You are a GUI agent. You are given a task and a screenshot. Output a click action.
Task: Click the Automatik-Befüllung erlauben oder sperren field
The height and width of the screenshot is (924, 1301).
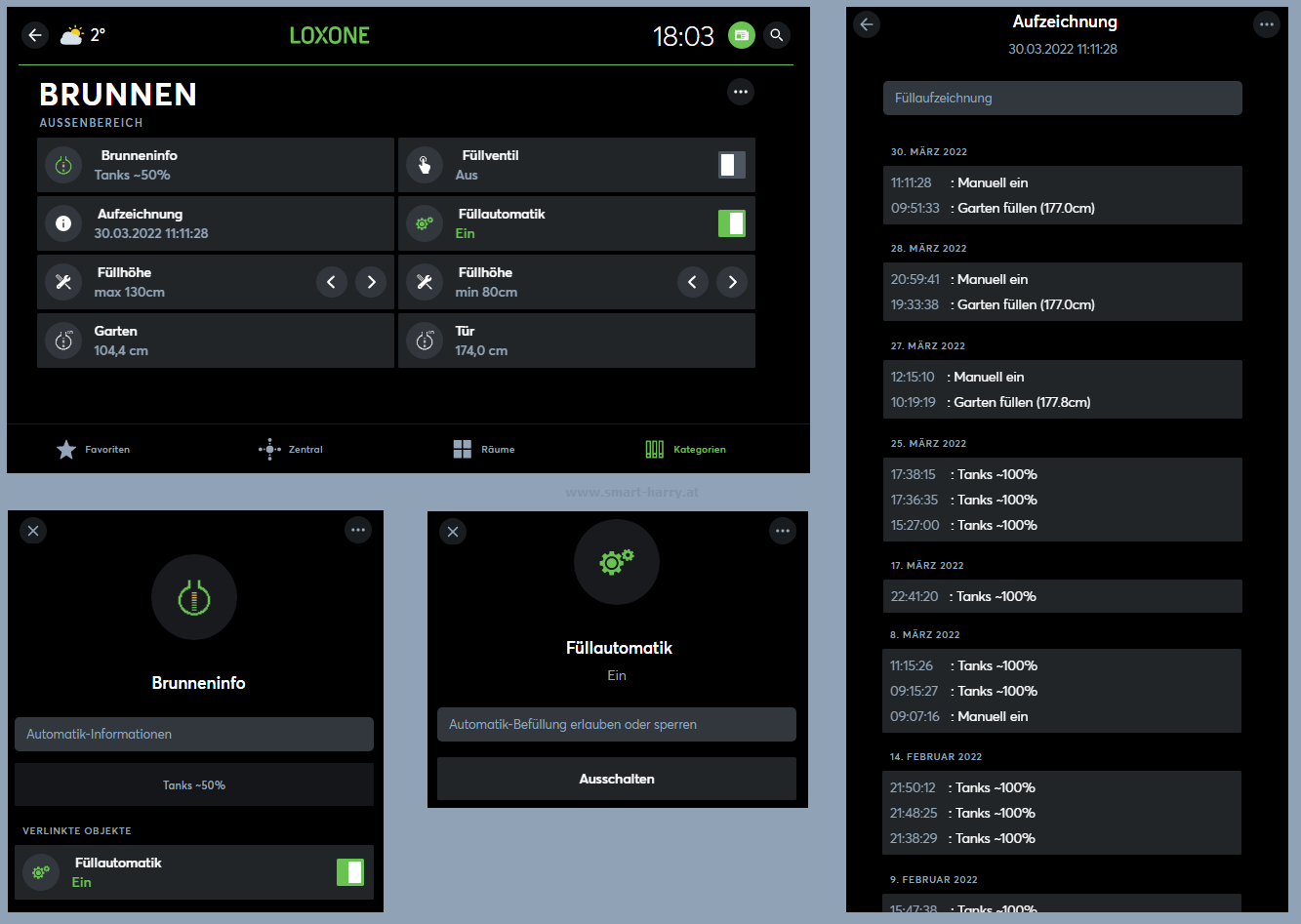click(617, 725)
